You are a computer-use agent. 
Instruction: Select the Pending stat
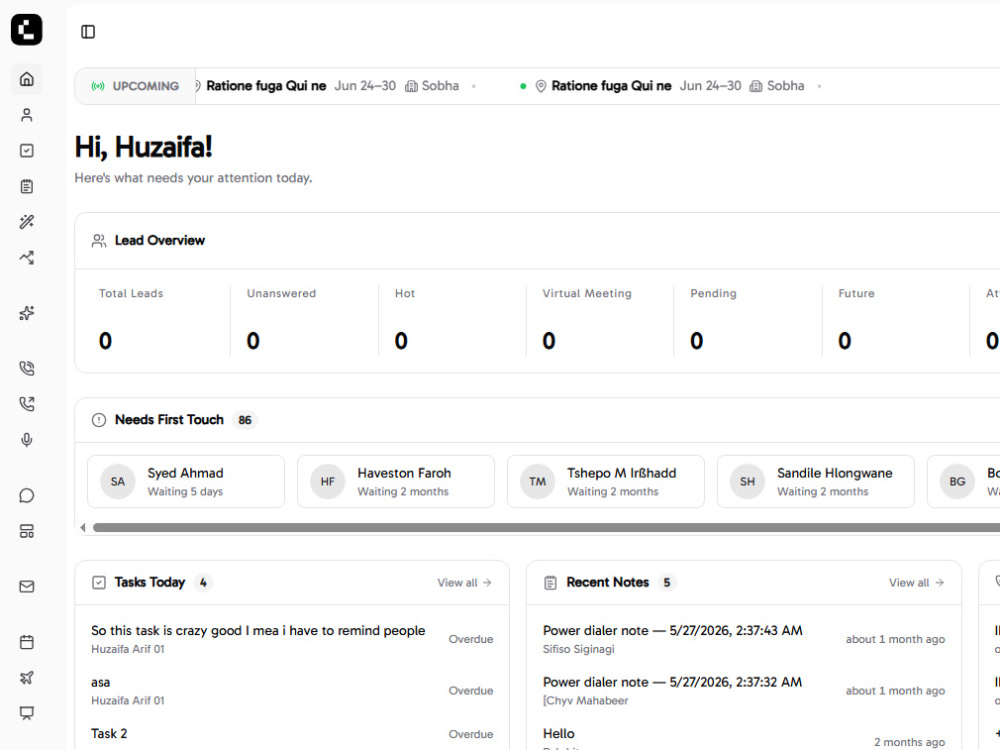[748, 321]
